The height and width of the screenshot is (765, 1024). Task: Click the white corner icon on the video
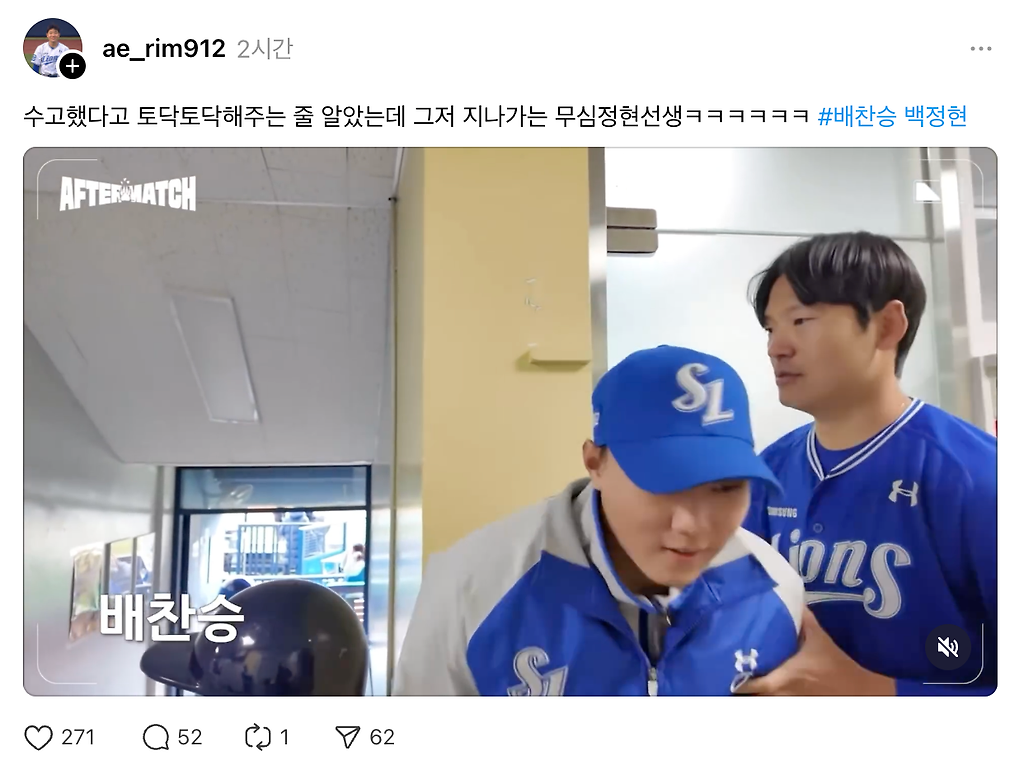click(927, 191)
